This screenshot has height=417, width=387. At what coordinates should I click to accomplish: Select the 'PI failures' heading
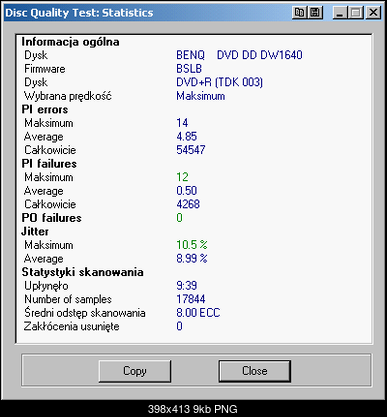pos(49,164)
